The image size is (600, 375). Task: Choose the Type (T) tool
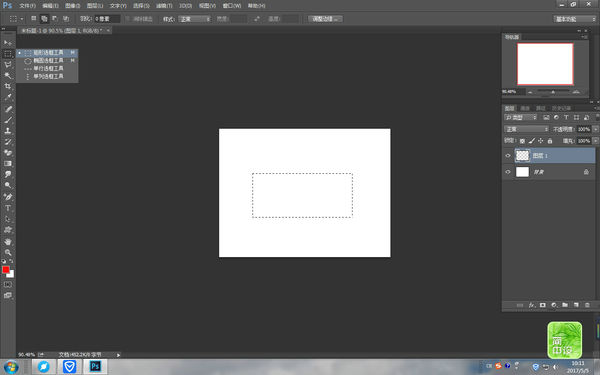8,208
